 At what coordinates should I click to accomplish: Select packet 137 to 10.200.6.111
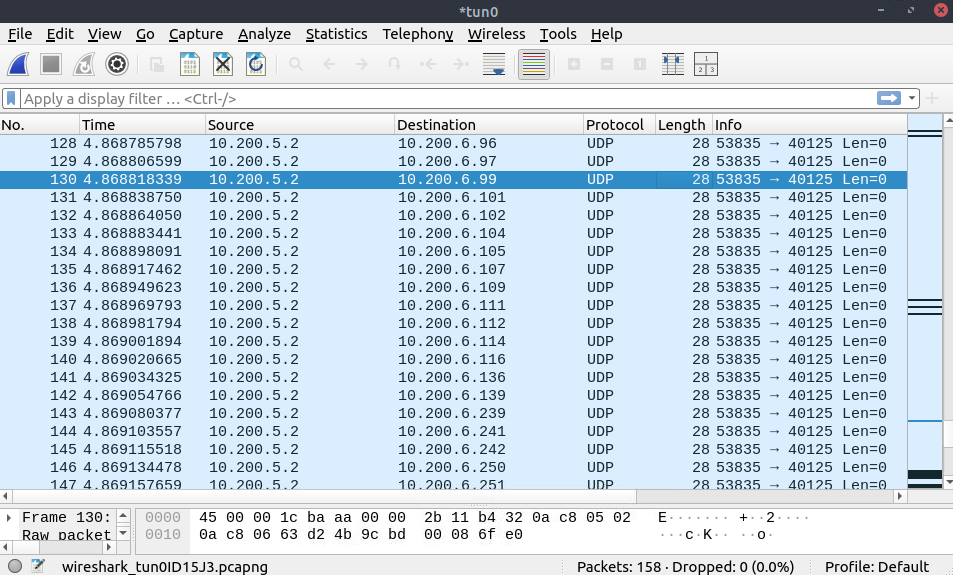(453, 305)
